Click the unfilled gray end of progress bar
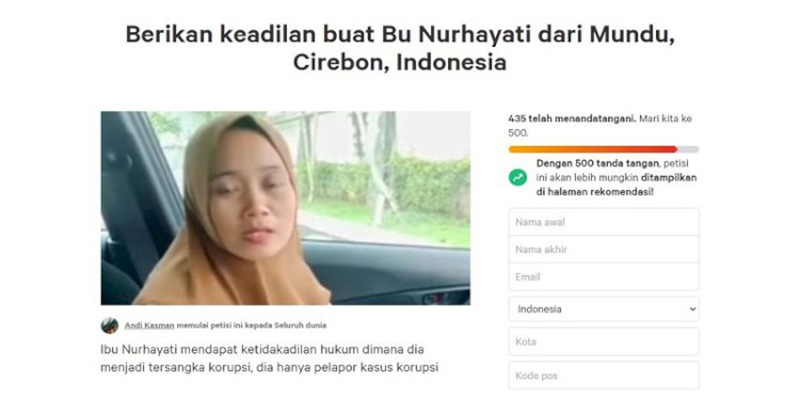 click(x=688, y=149)
